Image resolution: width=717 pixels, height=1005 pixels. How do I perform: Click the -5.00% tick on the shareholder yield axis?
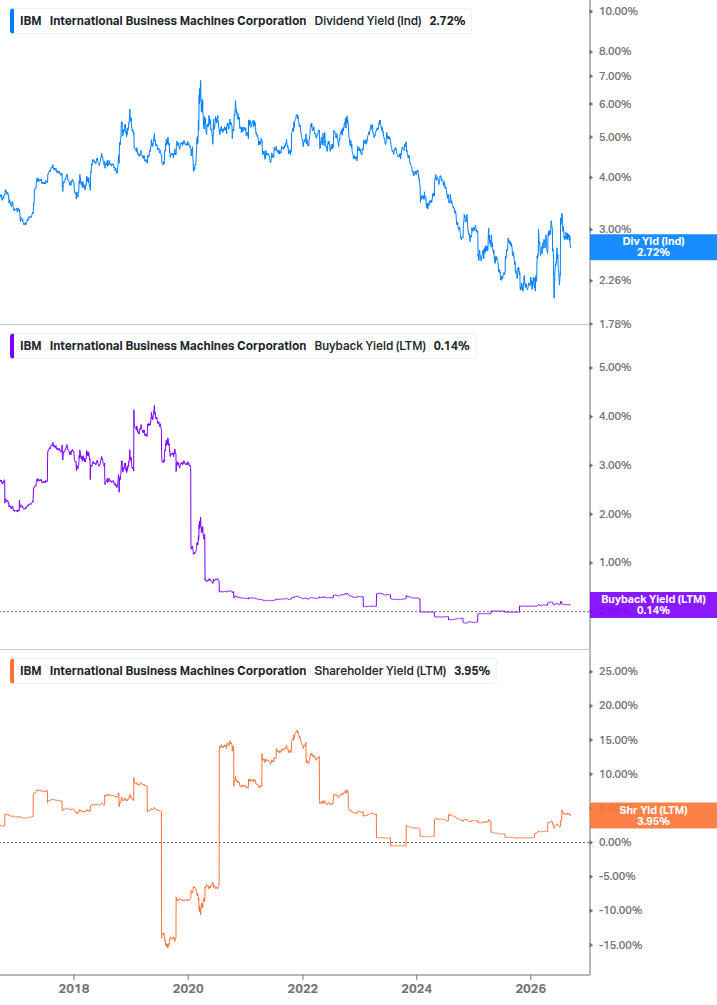(617, 876)
